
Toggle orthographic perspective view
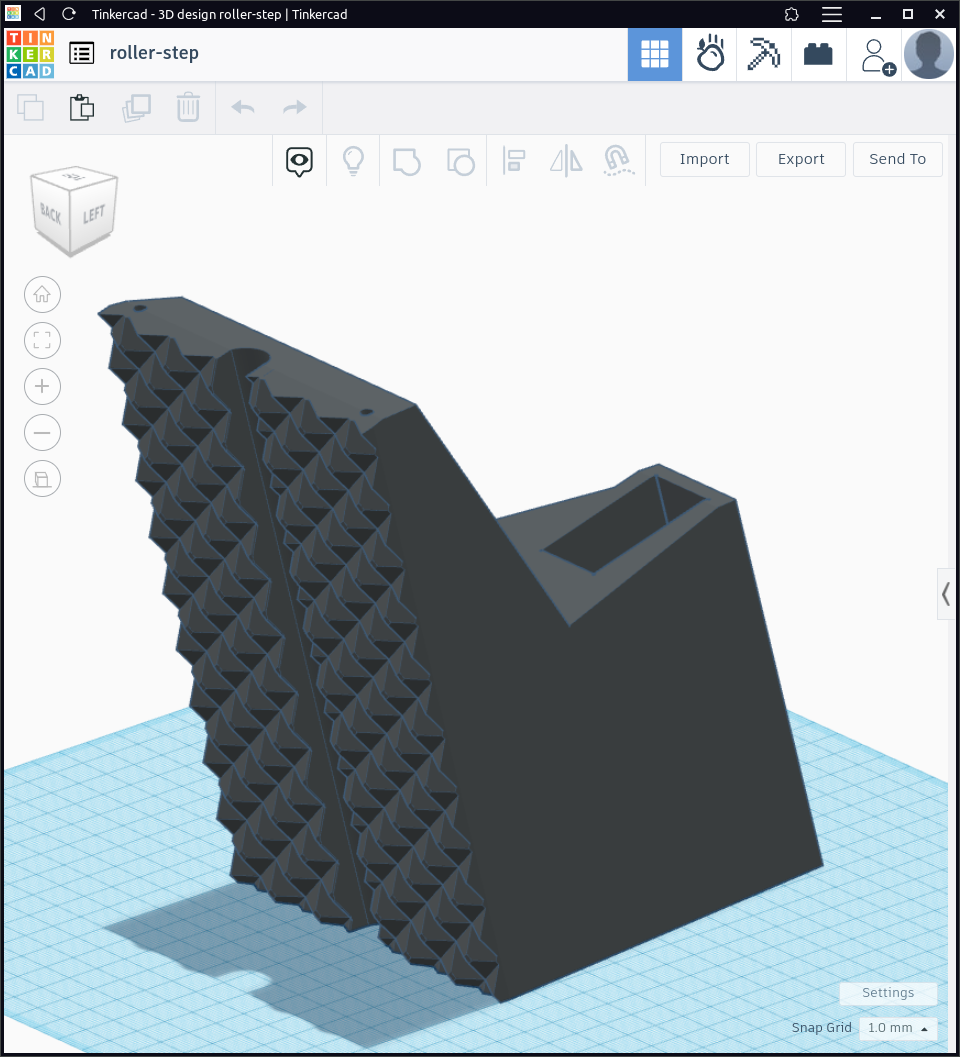[42, 479]
